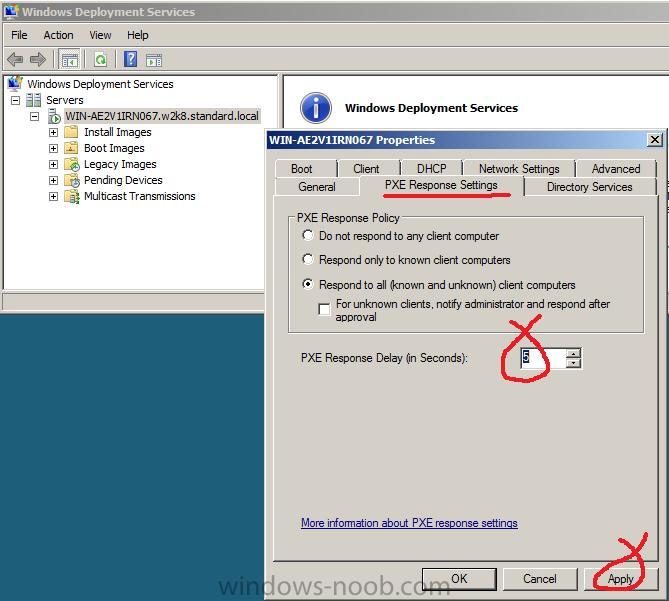Click the OK button
This screenshot has width=669, height=601.
[459, 579]
